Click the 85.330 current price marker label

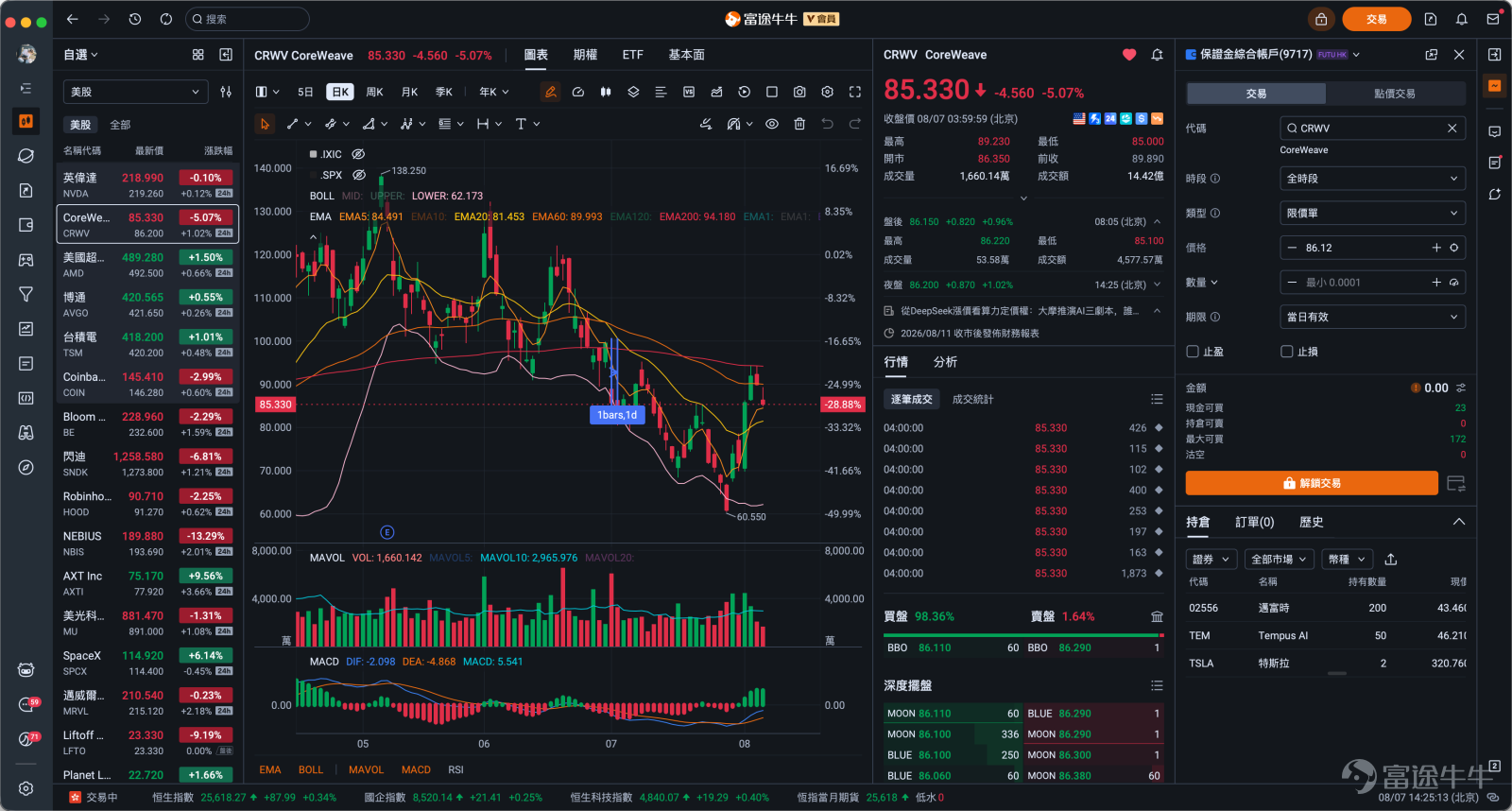[275, 405]
